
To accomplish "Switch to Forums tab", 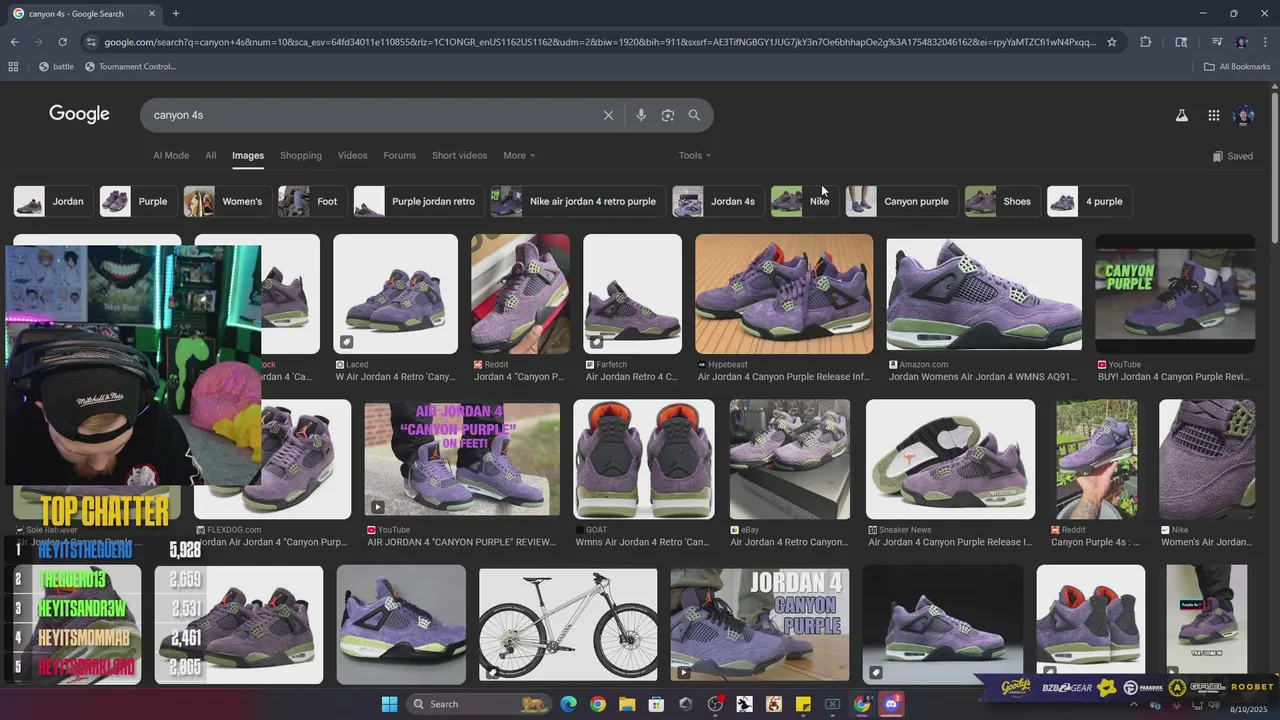I will 400,155.
